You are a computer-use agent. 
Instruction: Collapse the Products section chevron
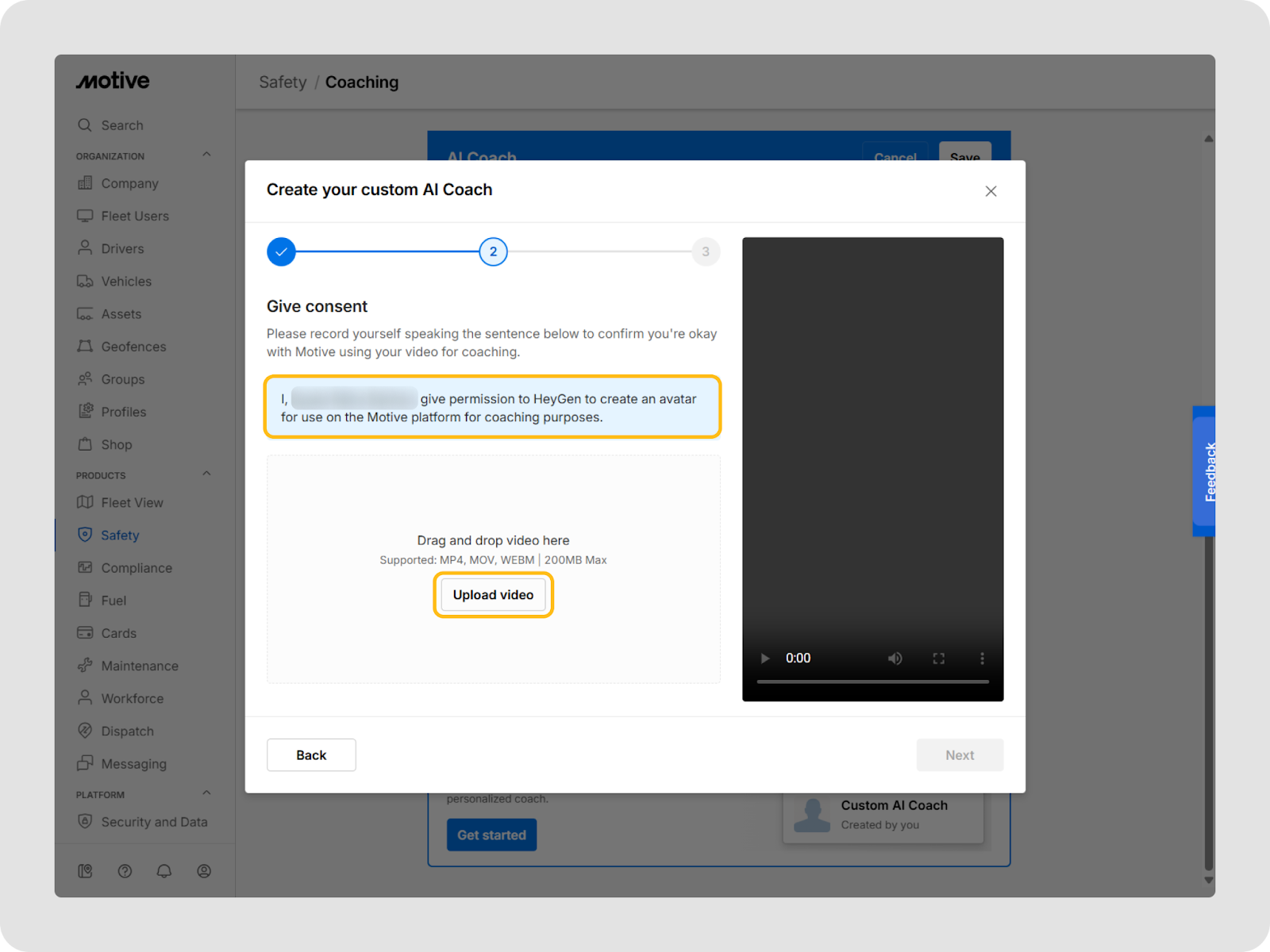(206, 474)
